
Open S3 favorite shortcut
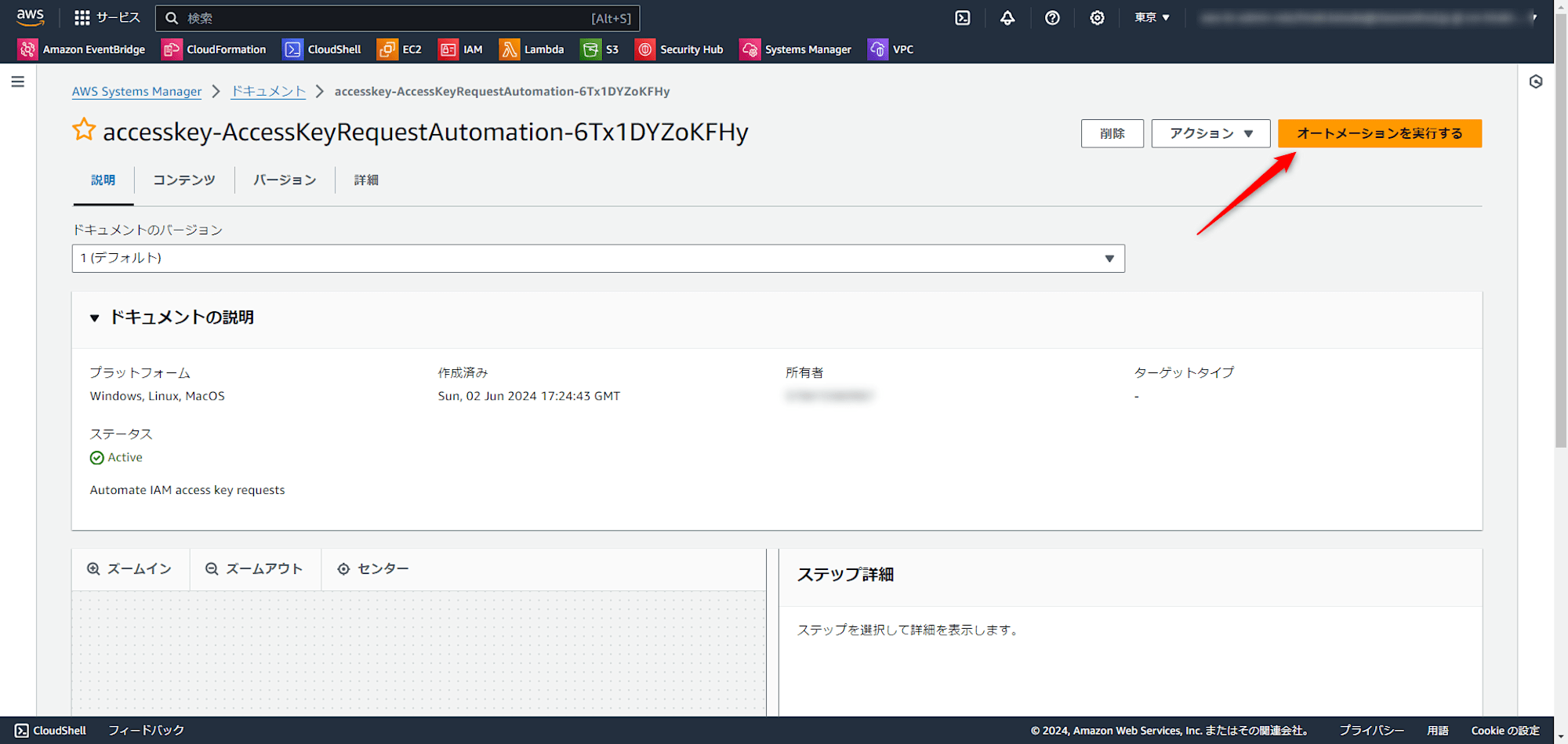point(600,49)
